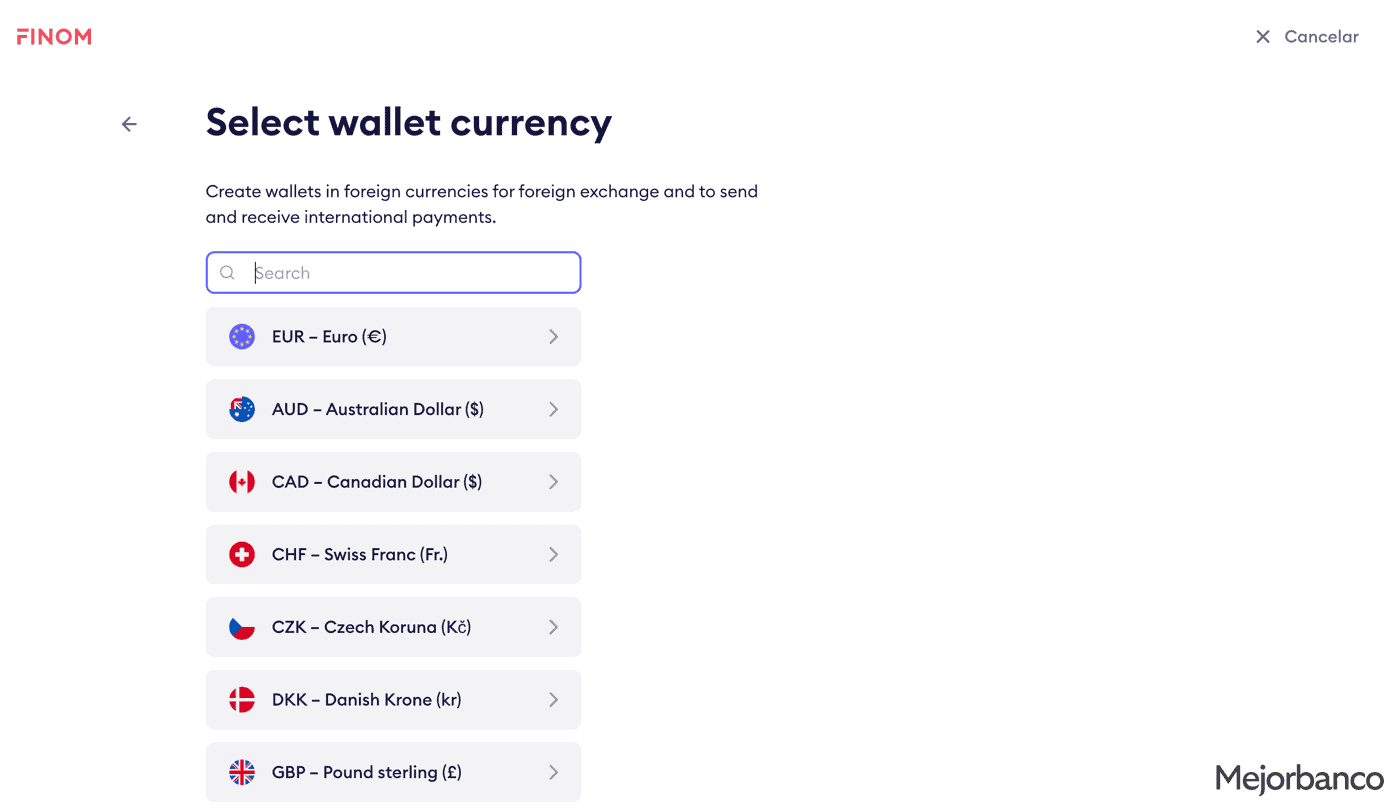Click the Euro flag icon
This screenshot has height=812, width=1400.
coord(242,337)
